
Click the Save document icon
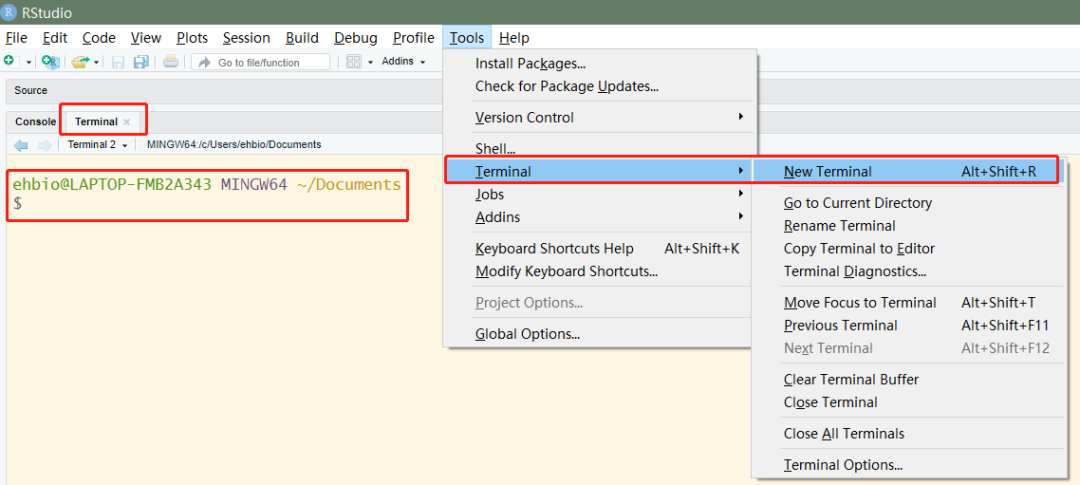[x=118, y=62]
